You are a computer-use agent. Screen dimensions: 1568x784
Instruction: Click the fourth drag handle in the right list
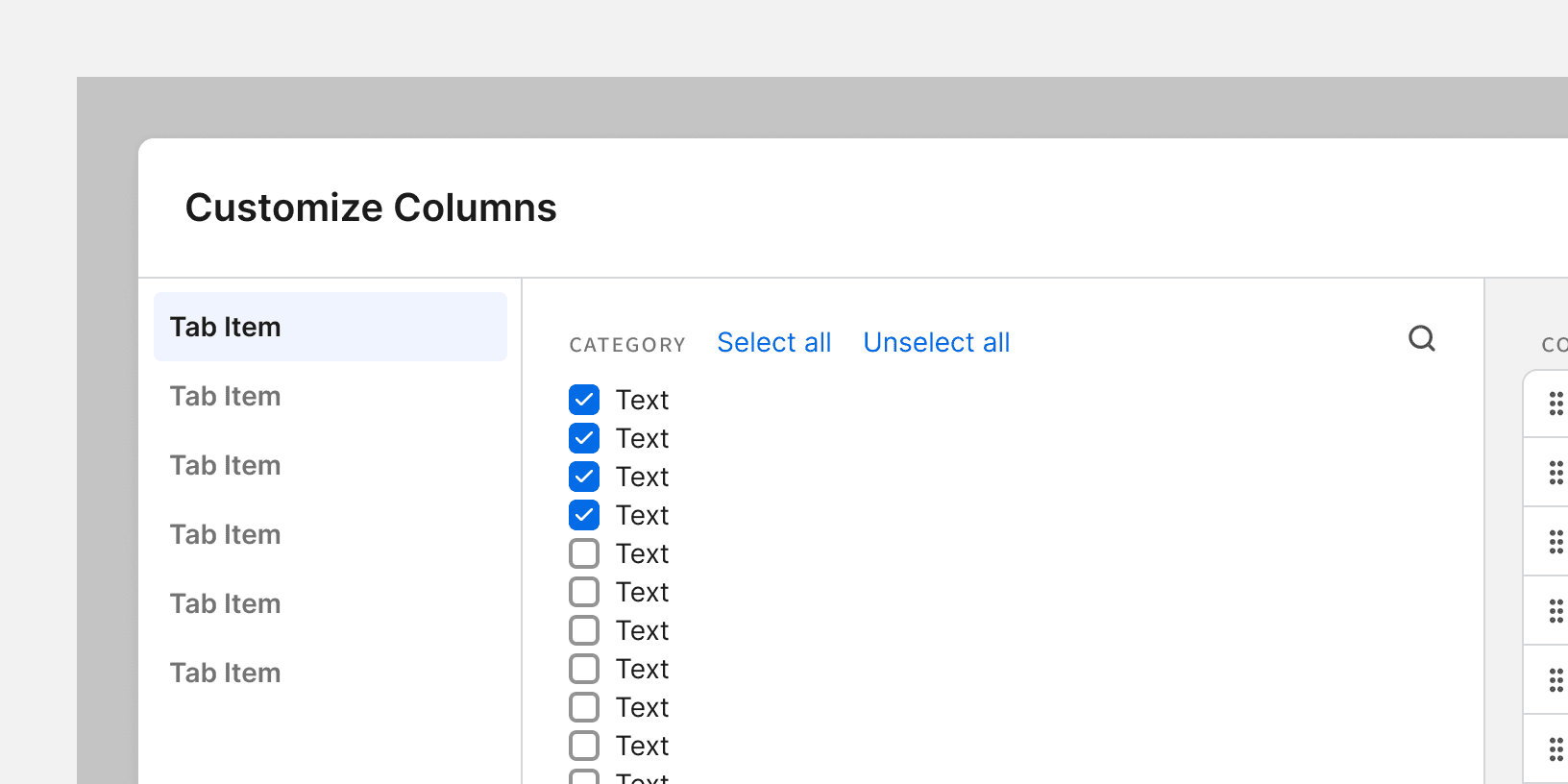[x=1556, y=611]
